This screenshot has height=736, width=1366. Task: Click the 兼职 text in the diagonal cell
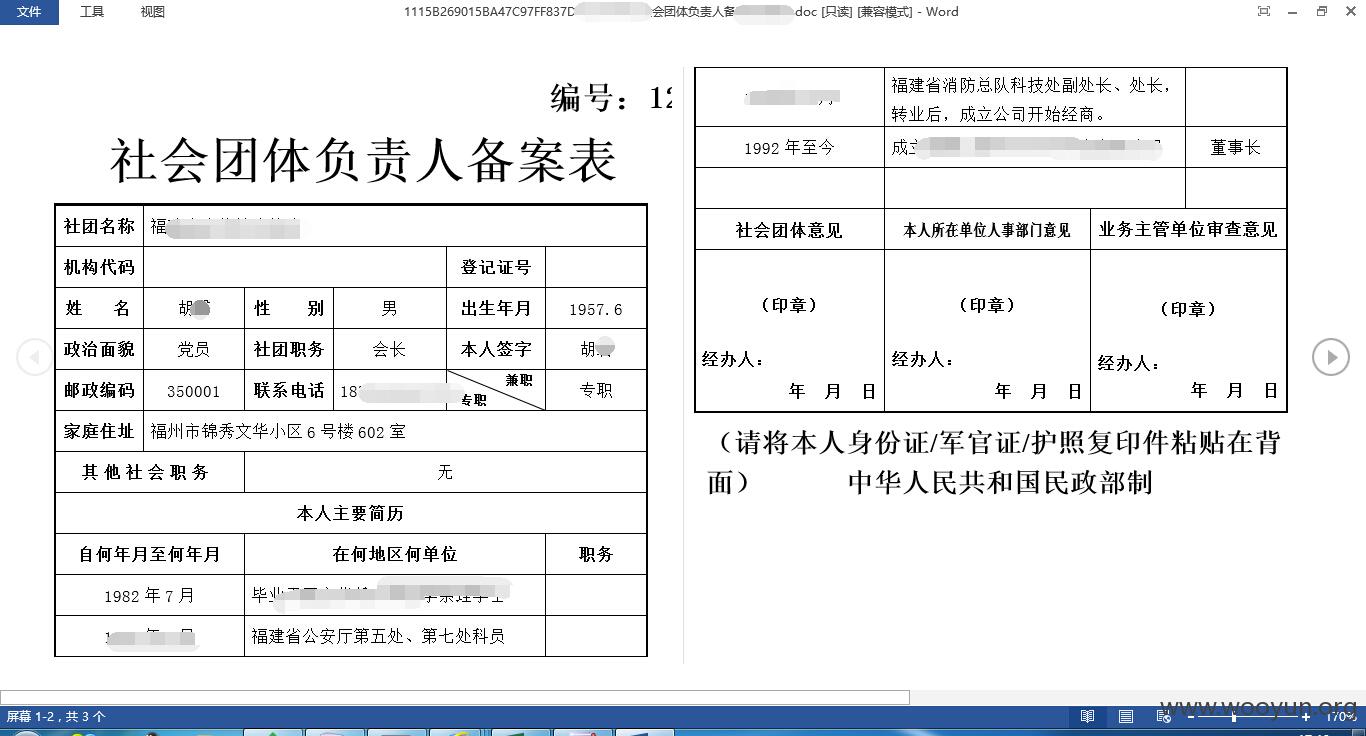point(519,380)
